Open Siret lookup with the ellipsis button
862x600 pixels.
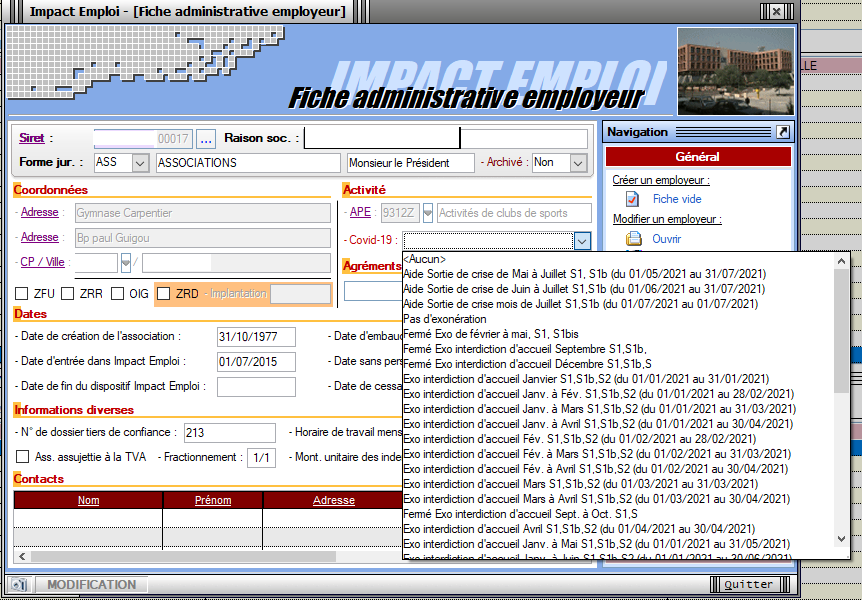pos(206,139)
